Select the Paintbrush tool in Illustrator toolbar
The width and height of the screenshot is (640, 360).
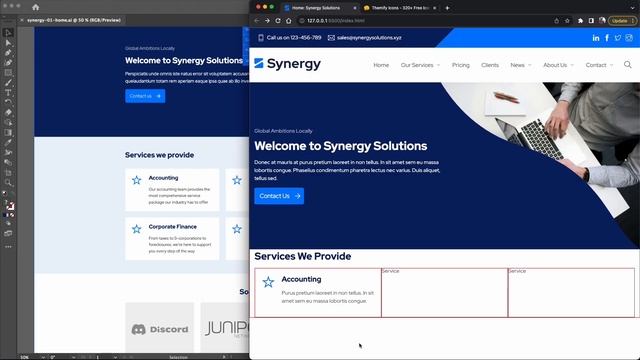point(8,83)
